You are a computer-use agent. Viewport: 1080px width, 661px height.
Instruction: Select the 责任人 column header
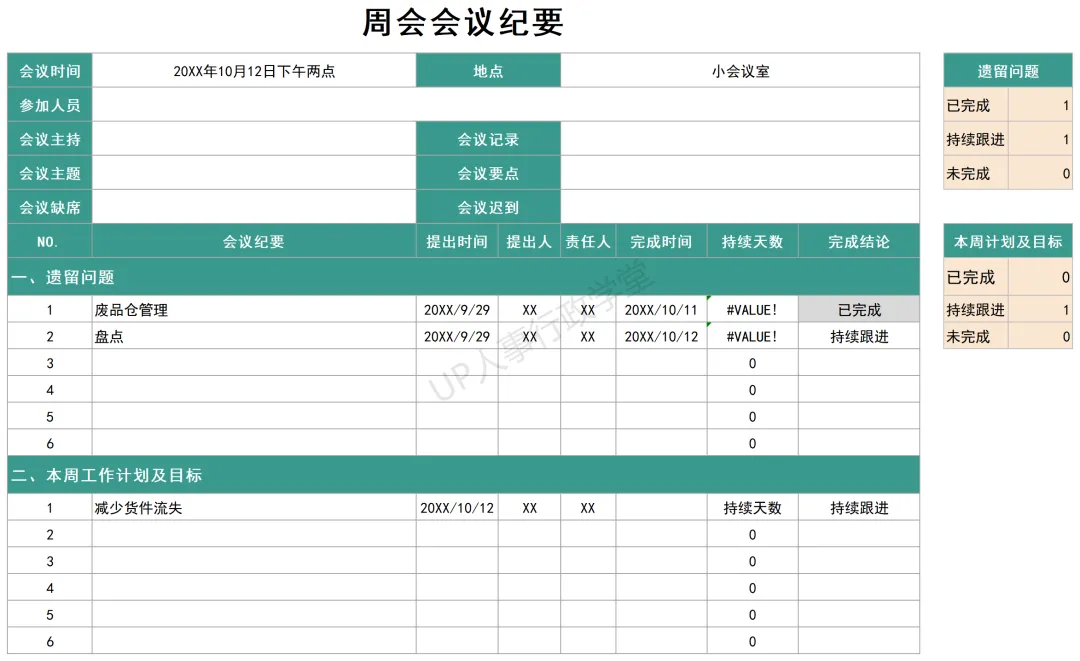(x=588, y=241)
